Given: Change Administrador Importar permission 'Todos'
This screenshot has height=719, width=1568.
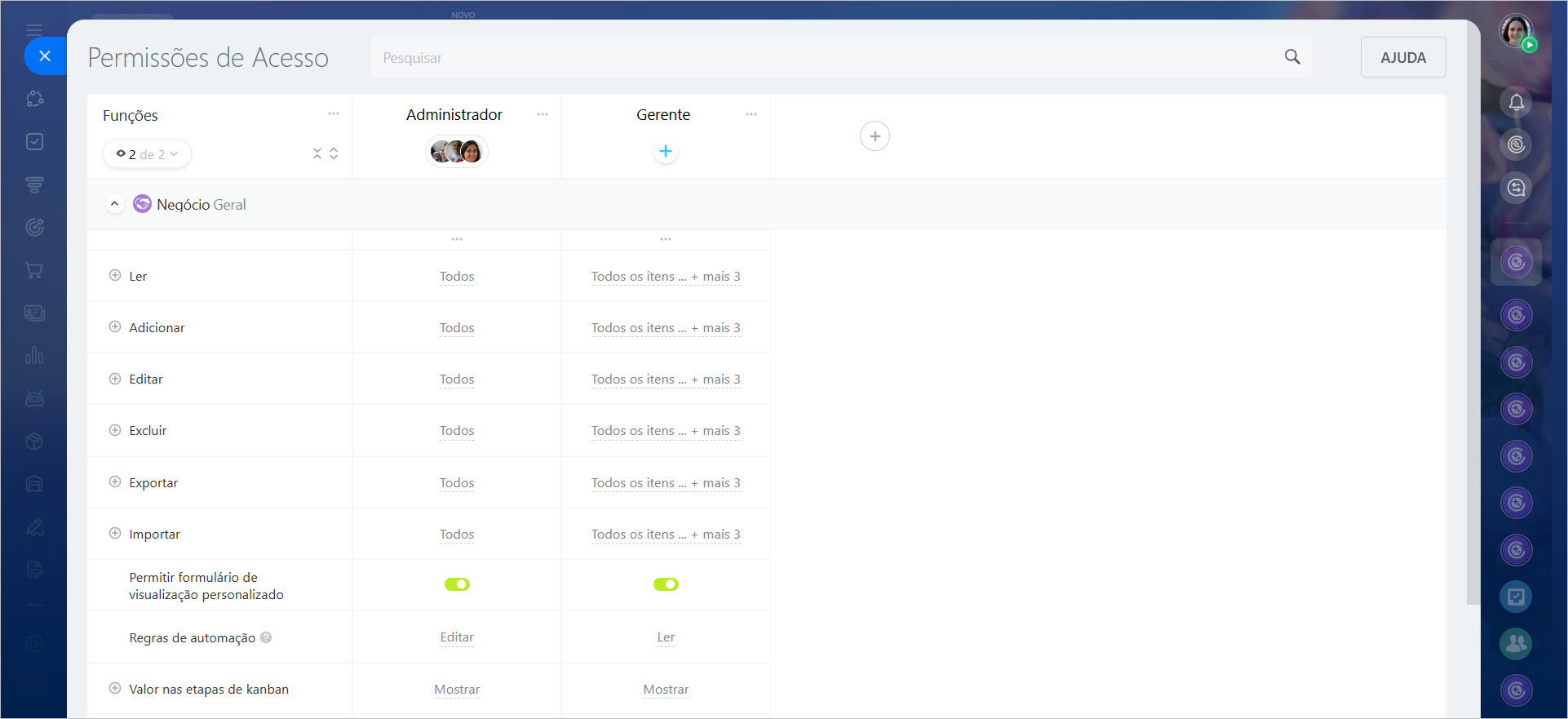Looking at the screenshot, I should pos(457,535).
